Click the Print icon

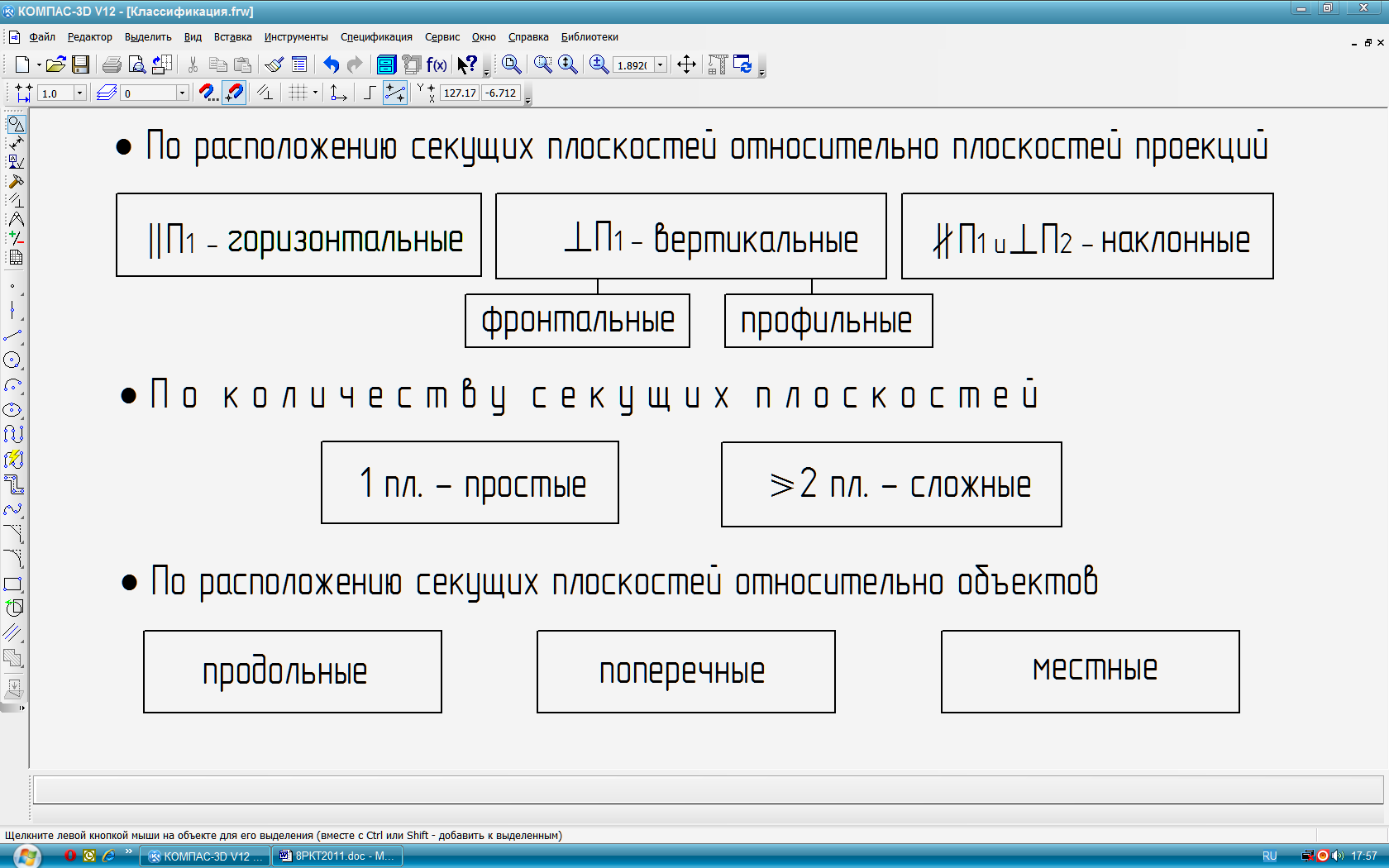(112, 64)
